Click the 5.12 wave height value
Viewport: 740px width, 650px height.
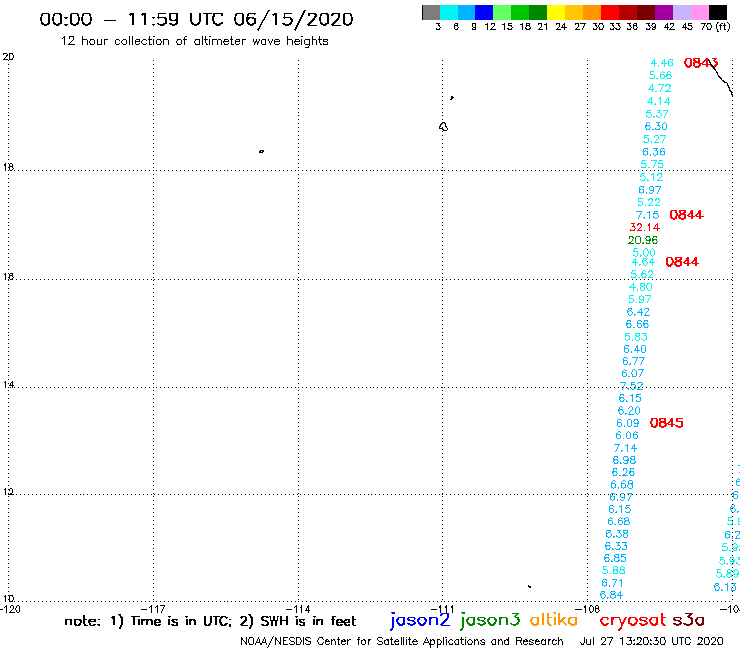tap(651, 177)
